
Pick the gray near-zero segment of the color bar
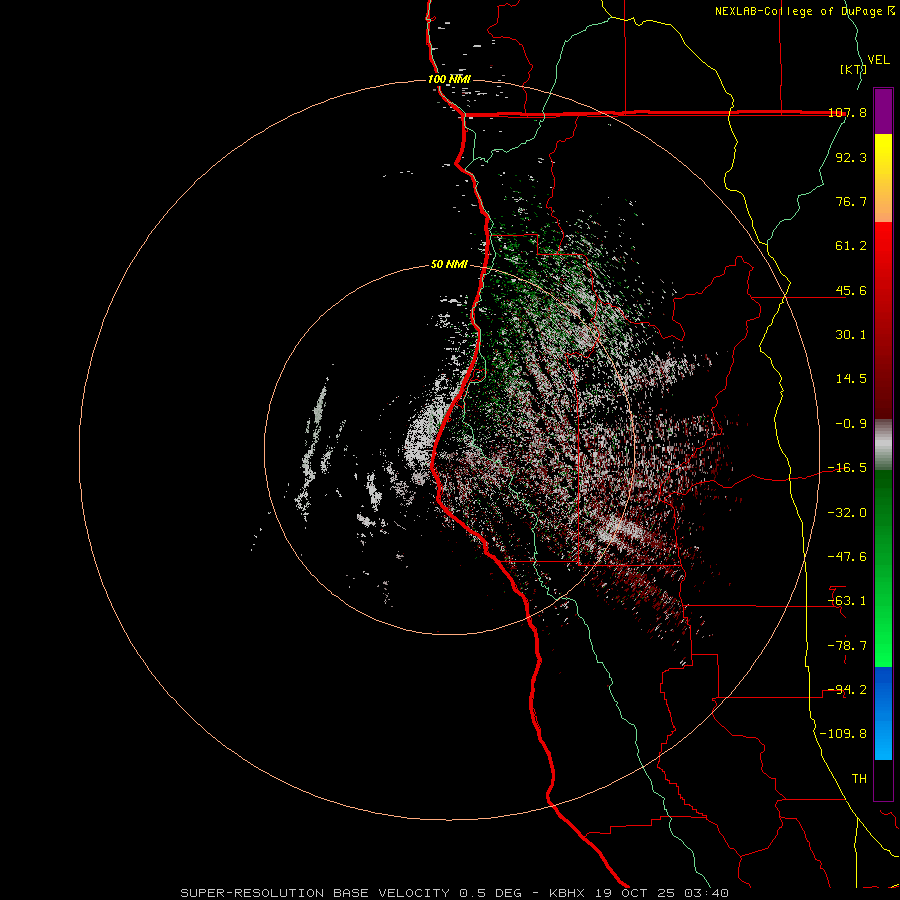[883, 445]
